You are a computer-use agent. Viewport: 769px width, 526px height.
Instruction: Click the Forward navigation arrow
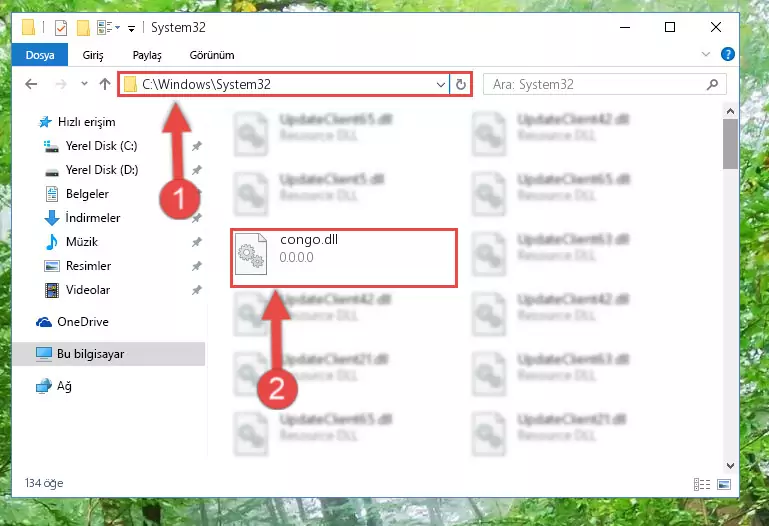(x=61, y=84)
